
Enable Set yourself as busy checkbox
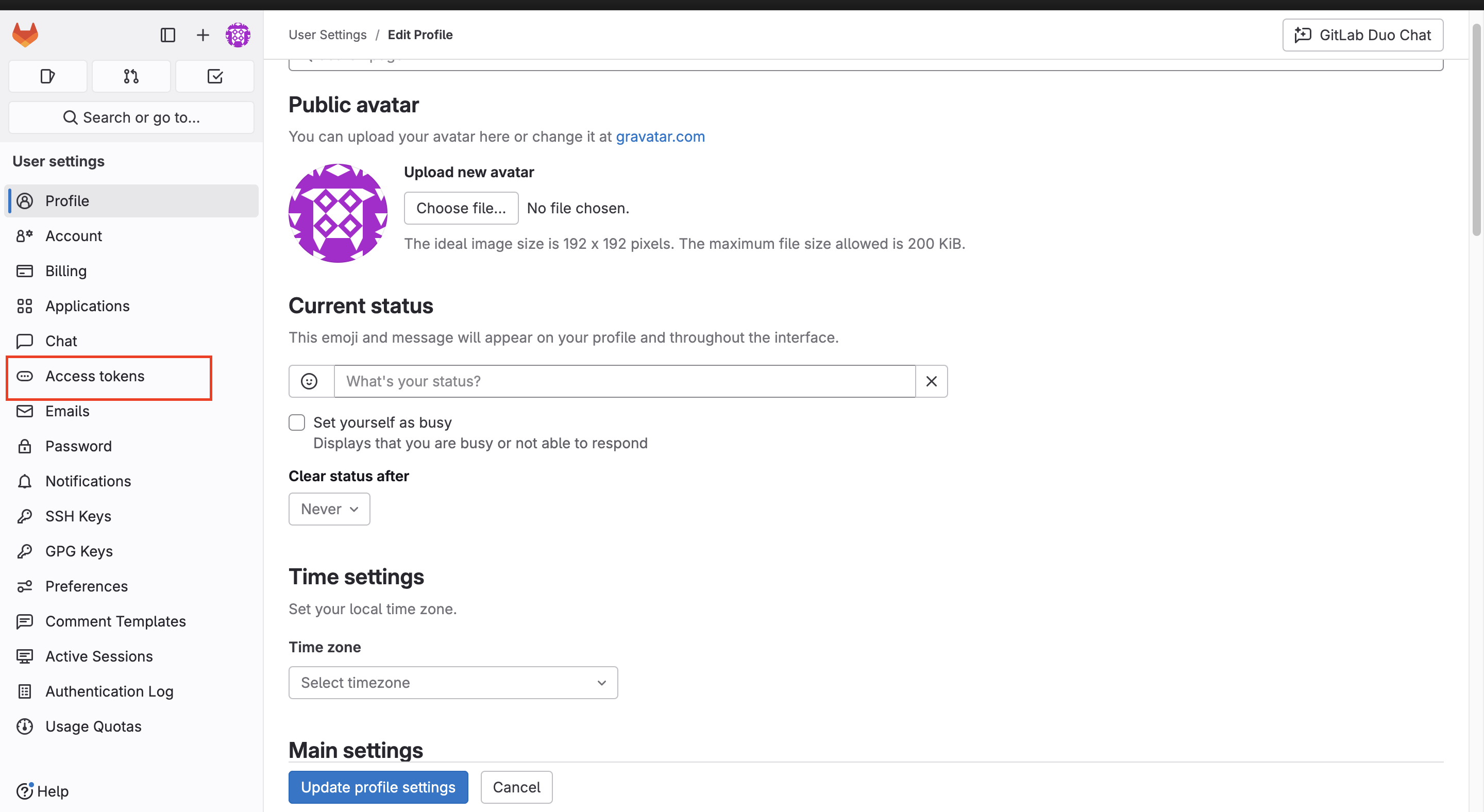(297, 422)
